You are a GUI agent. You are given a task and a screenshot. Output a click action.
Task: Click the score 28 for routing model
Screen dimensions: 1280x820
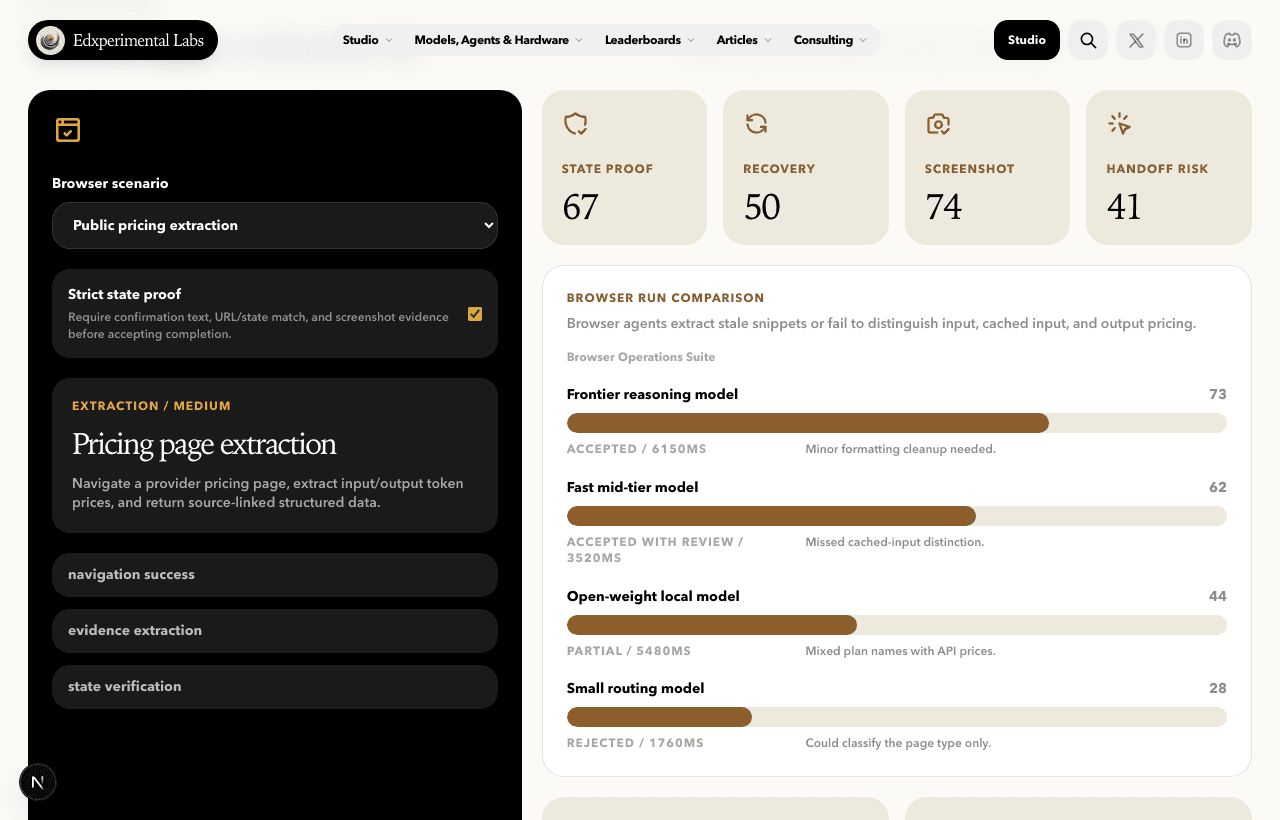point(1217,688)
